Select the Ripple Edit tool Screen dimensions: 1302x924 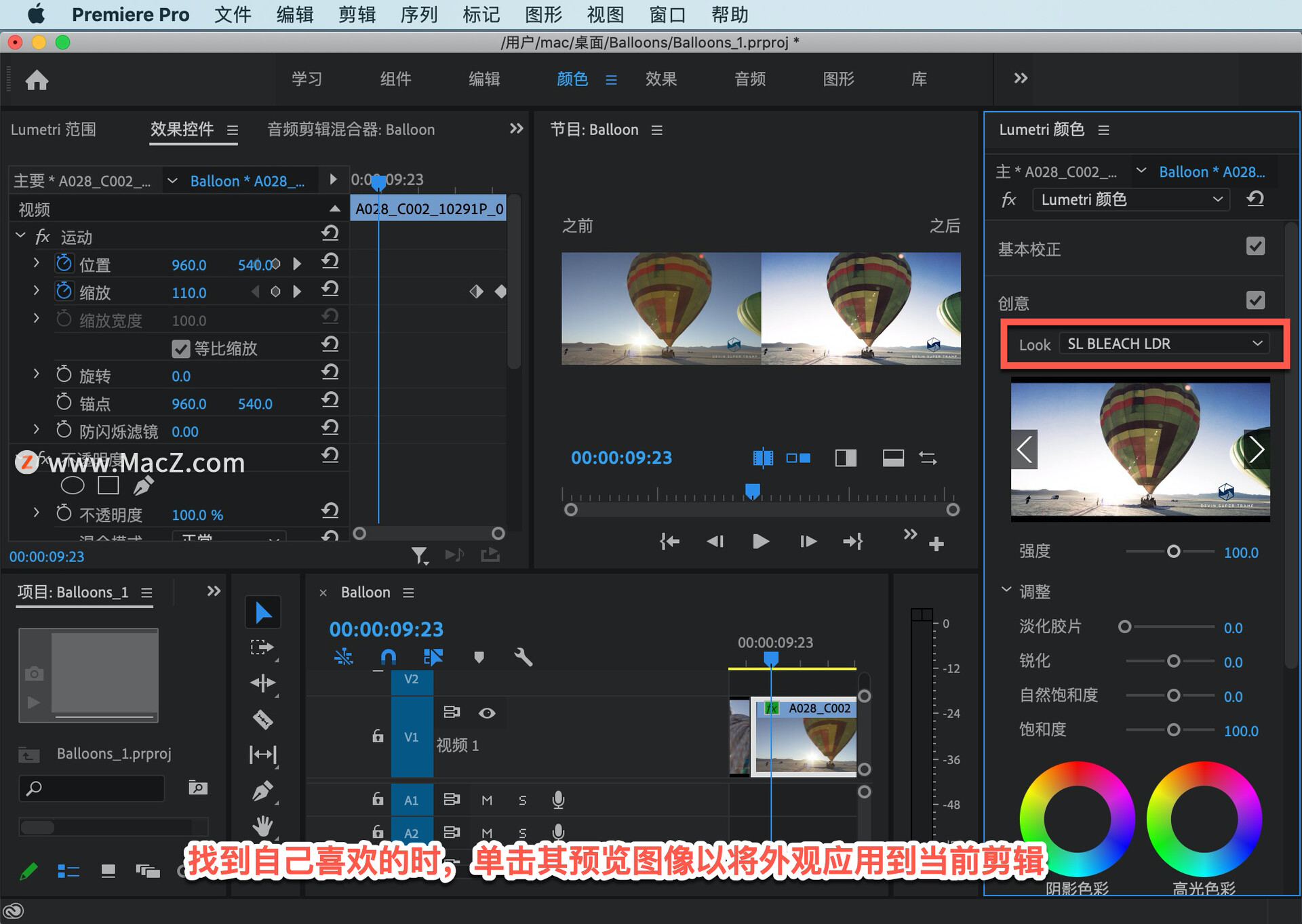(x=262, y=683)
